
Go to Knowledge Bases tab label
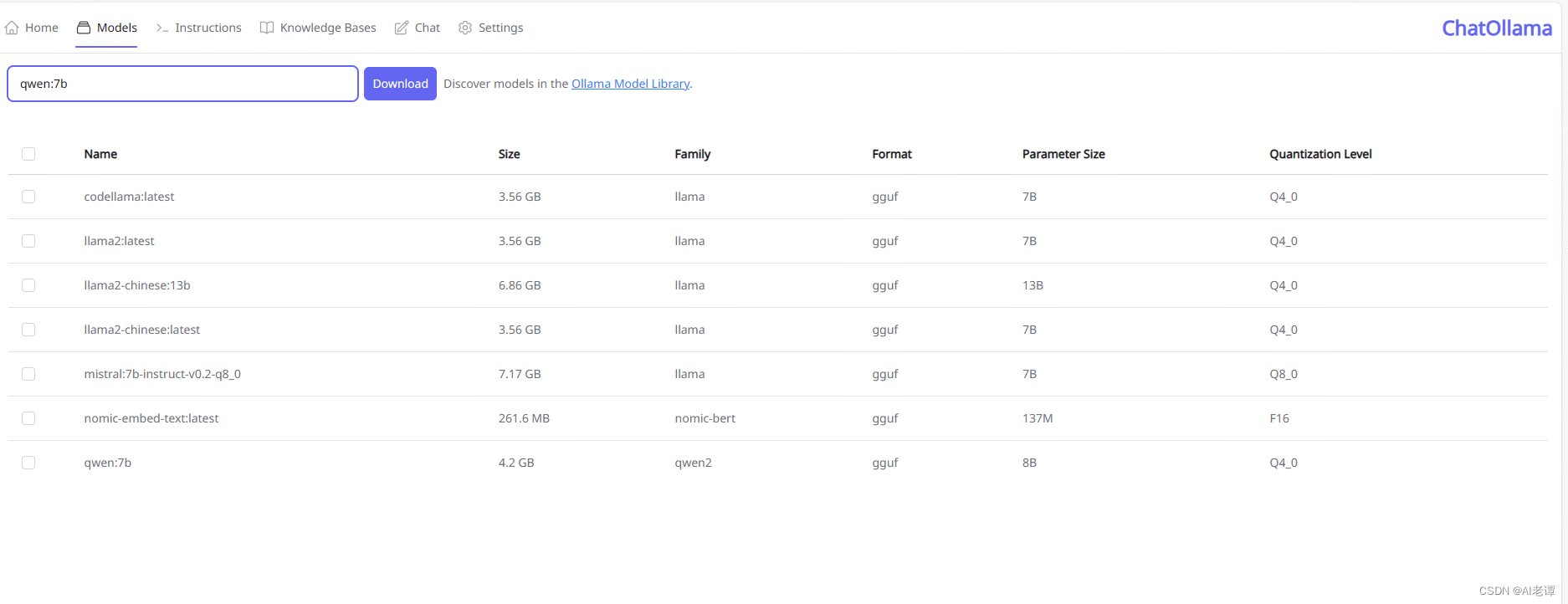[328, 28]
